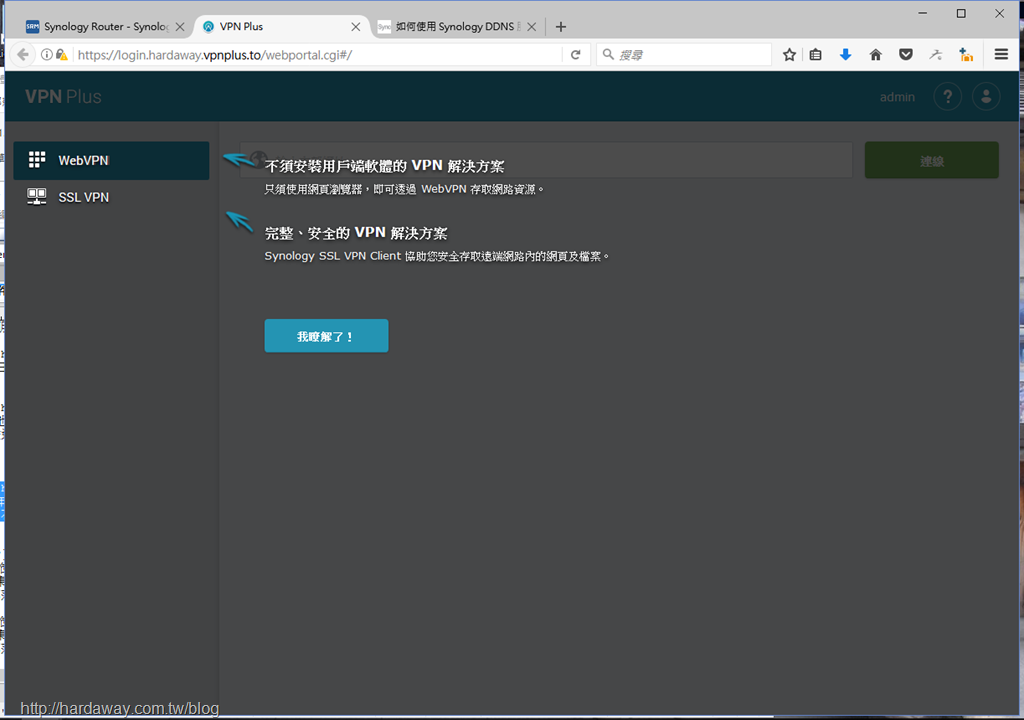
Task: Click the 完整、安全的 VPN 解決方案 heading
Action: click(x=356, y=233)
